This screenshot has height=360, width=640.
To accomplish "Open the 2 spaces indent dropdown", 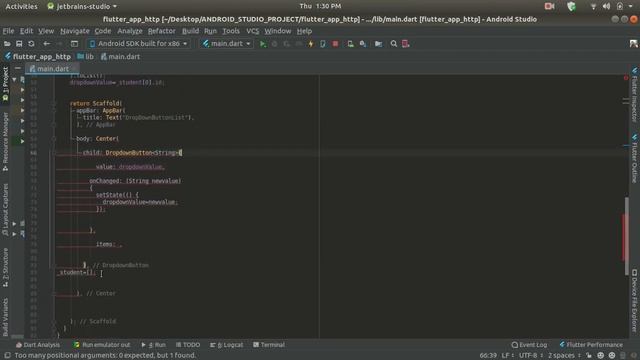I will click(x=564, y=356).
